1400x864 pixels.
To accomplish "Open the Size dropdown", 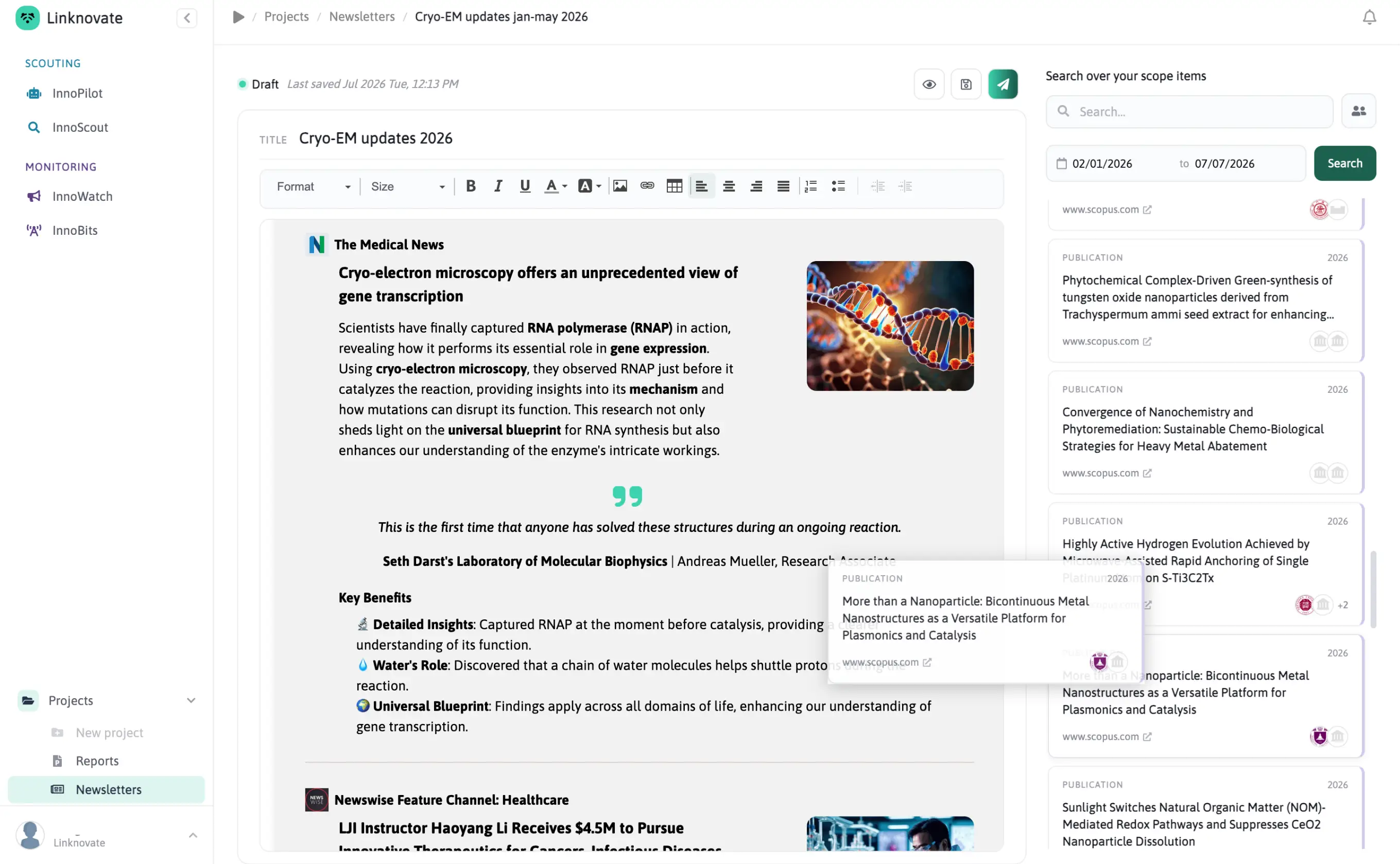I will pos(407,187).
